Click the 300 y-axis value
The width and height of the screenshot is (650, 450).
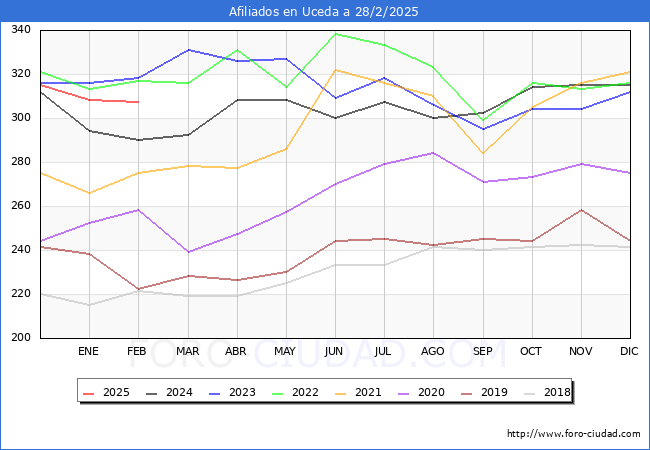[x=21, y=118]
